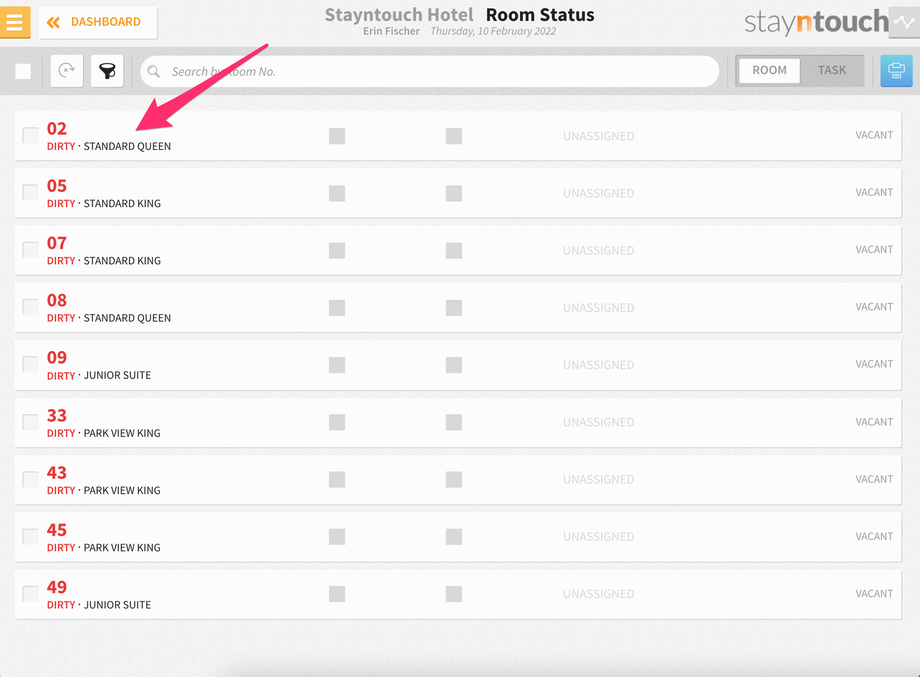Click first gray status box in room 09 row

pyautogui.click(x=337, y=365)
